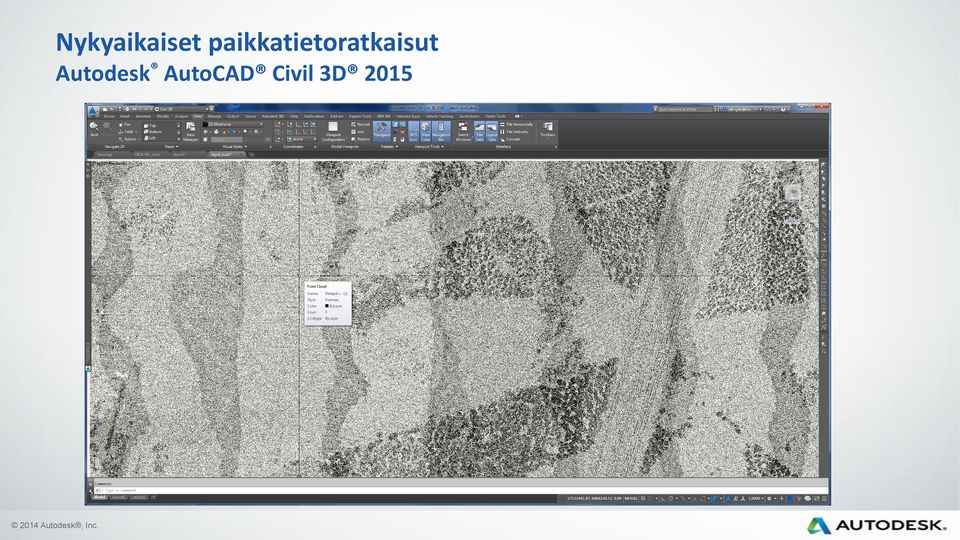
Task: Open Viewport Configuration
Action: [333, 131]
